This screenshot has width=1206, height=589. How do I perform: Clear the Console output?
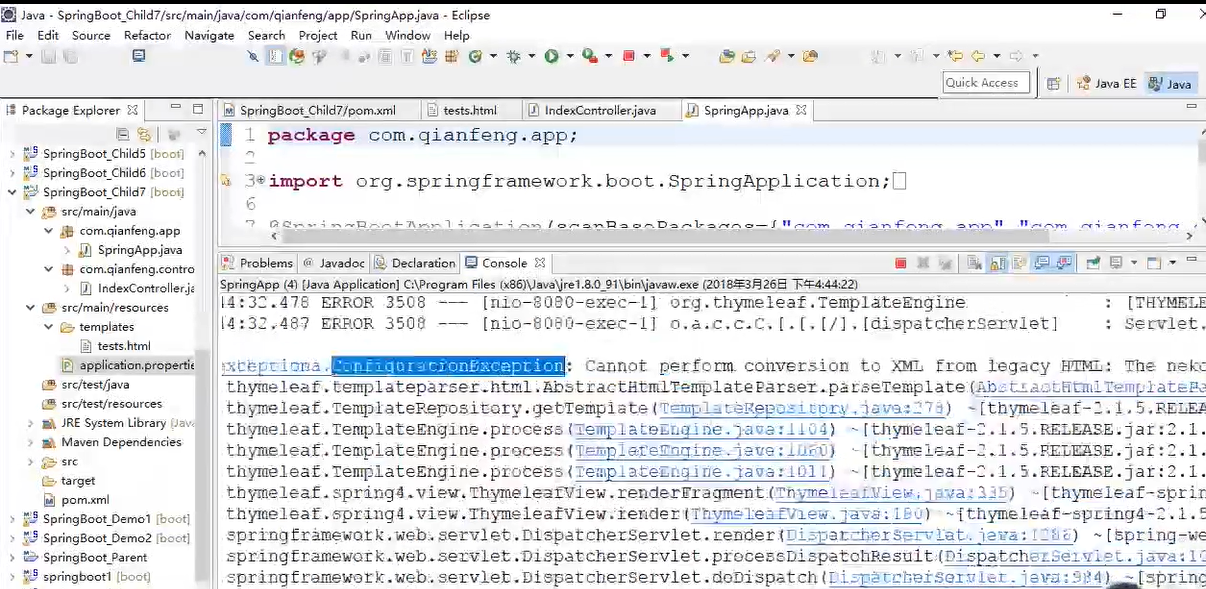tap(973, 263)
